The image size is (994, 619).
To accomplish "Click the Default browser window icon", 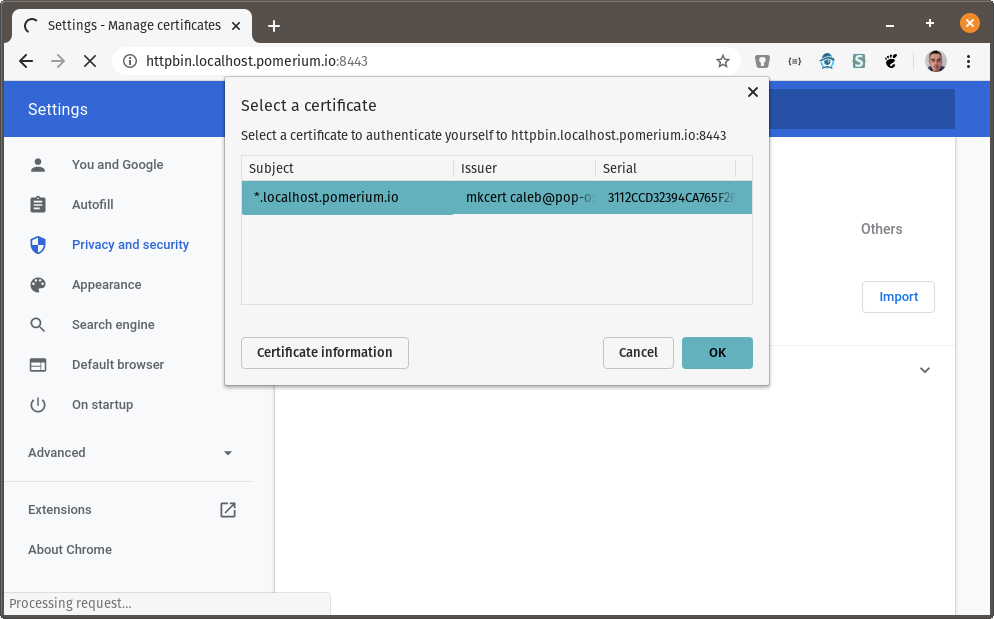I will [x=38, y=365].
